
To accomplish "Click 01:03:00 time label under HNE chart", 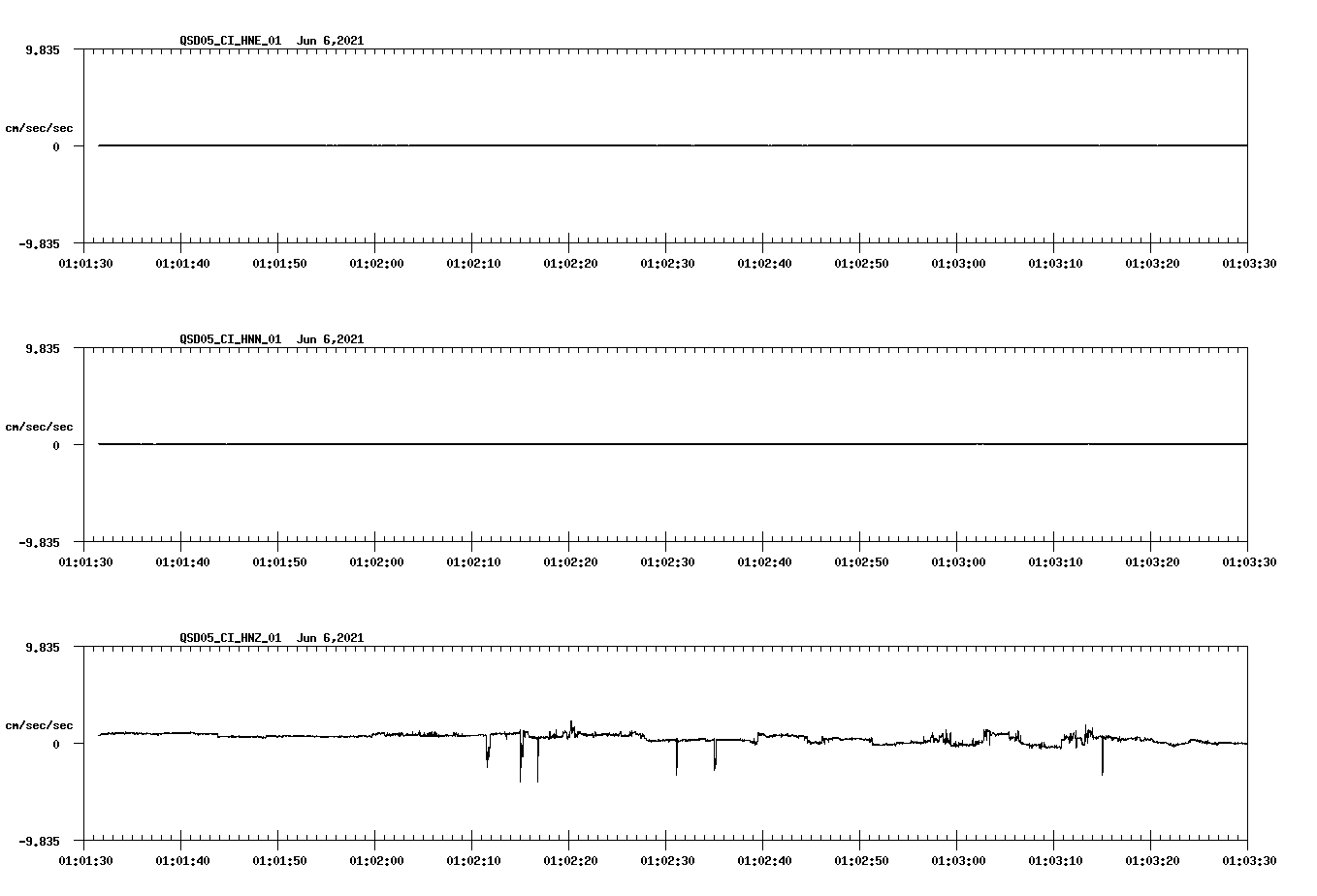I will pos(958,263).
